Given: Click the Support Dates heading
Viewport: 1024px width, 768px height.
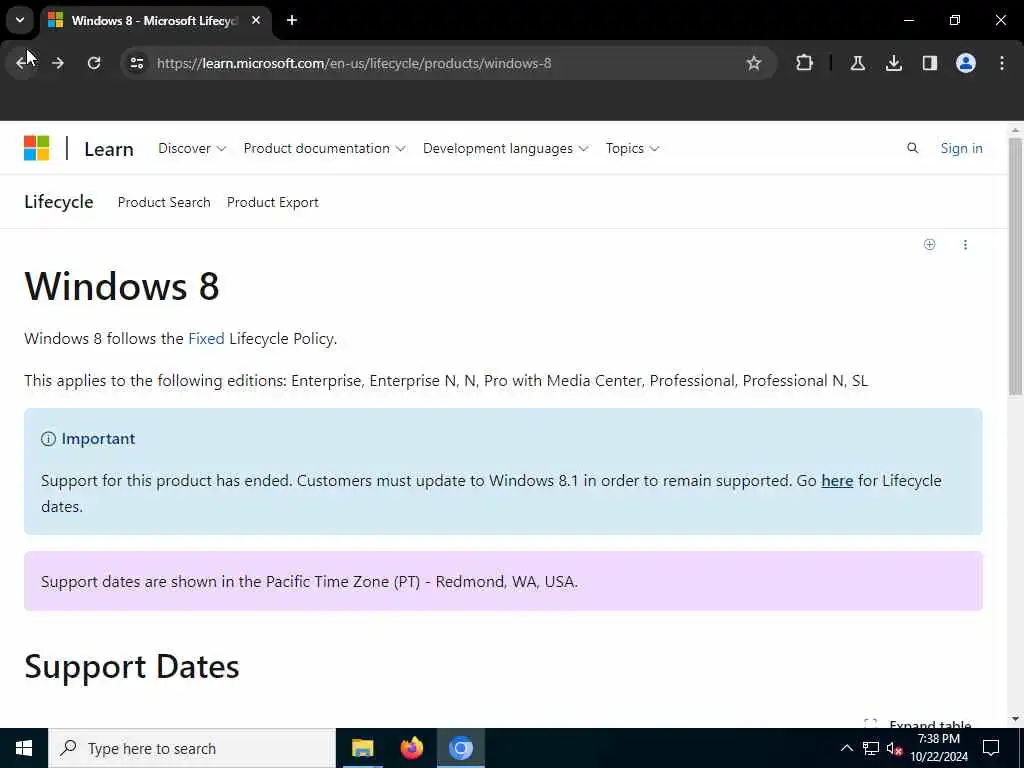Looking at the screenshot, I should coord(132,667).
